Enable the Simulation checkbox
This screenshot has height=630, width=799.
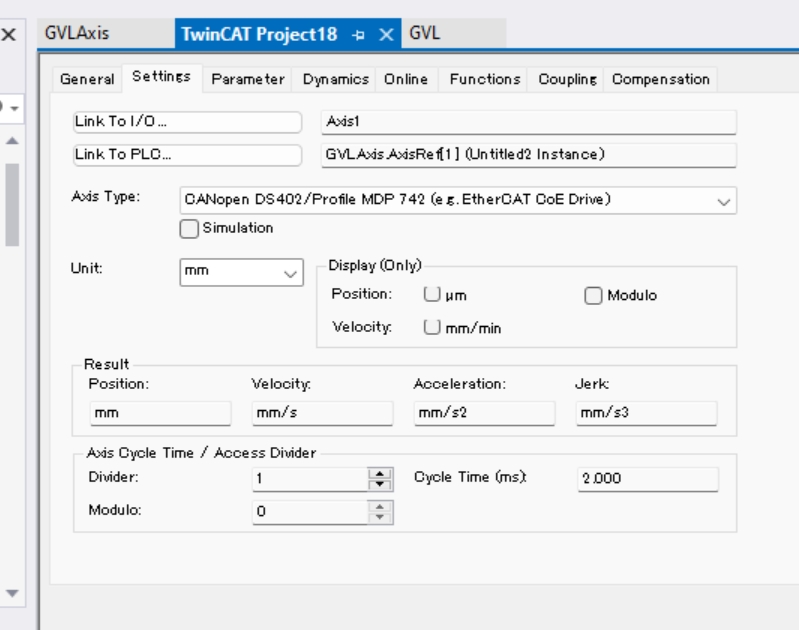[x=189, y=228]
